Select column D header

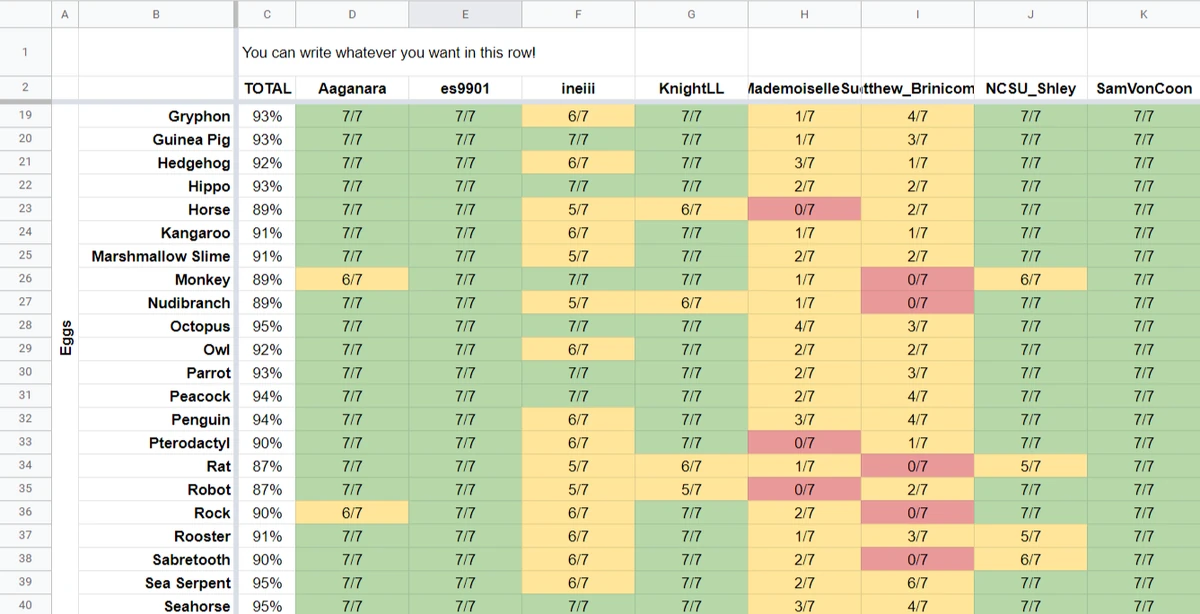tap(352, 14)
